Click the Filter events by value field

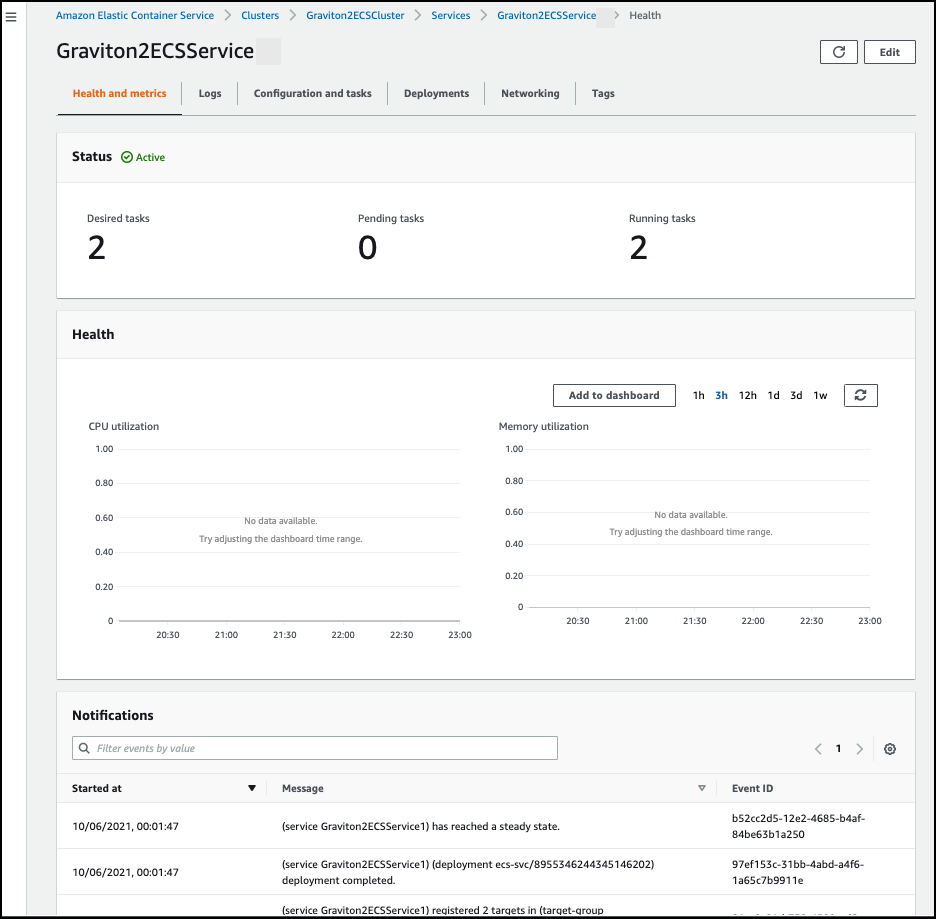point(315,748)
